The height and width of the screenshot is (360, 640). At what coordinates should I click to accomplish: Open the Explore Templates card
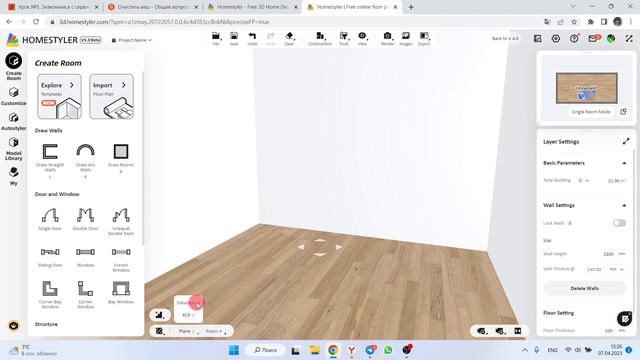tap(59, 96)
